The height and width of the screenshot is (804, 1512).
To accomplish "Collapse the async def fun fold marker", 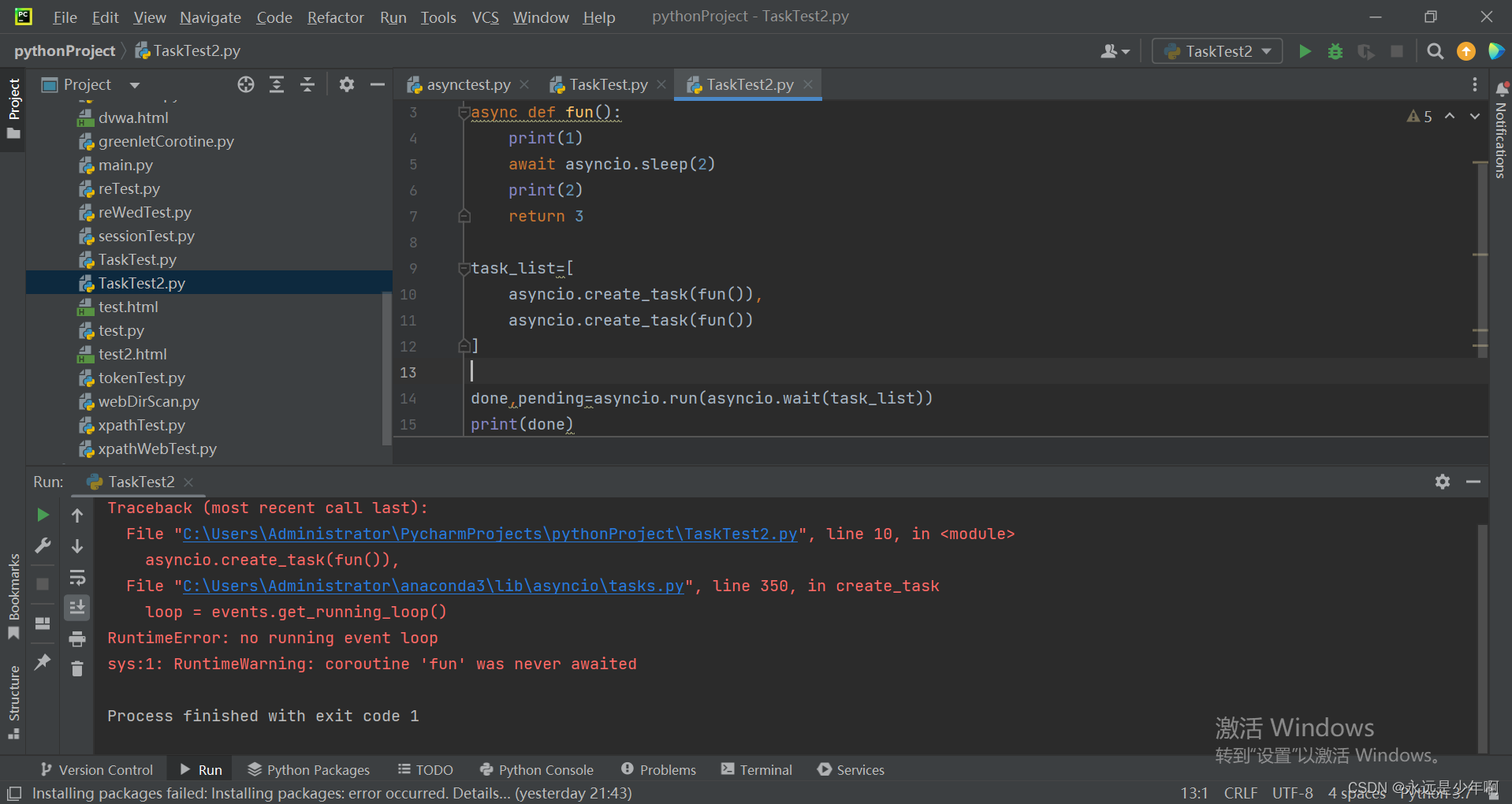I will (464, 112).
